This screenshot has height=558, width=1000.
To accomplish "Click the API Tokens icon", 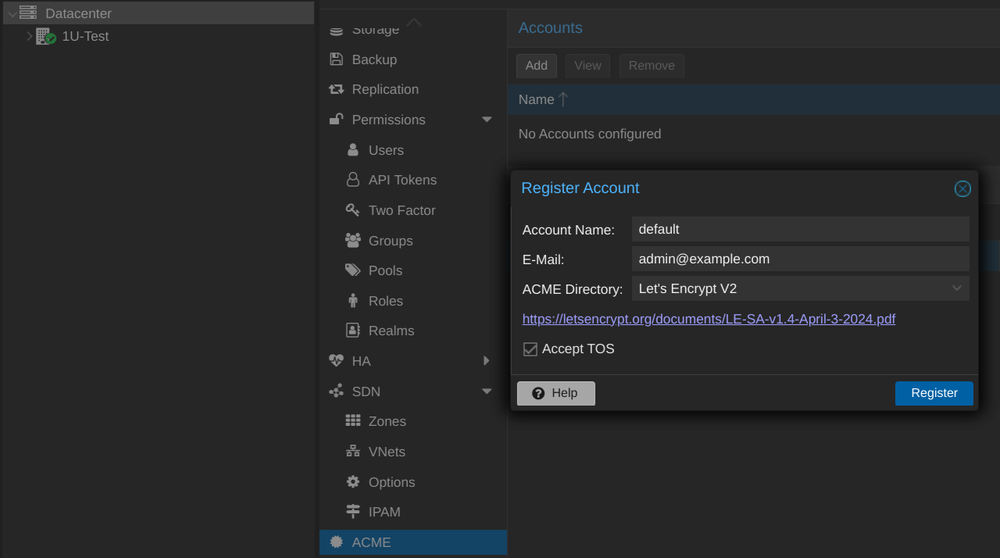I will pyautogui.click(x=353, y=180).
